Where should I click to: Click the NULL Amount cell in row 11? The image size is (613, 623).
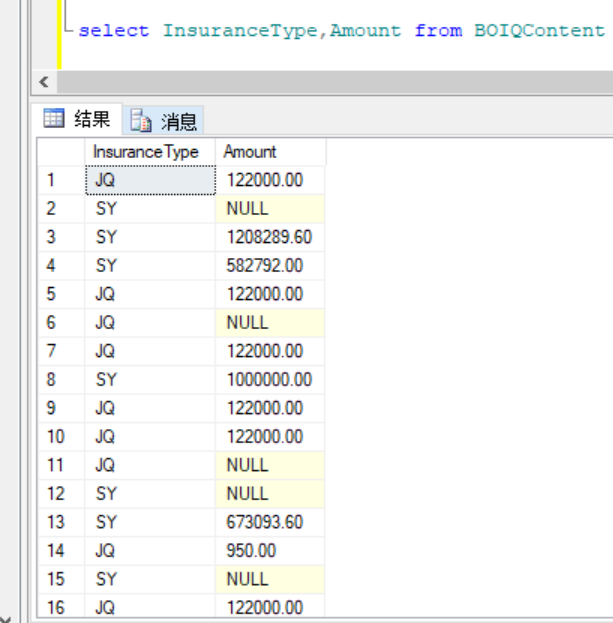[247, 465]
